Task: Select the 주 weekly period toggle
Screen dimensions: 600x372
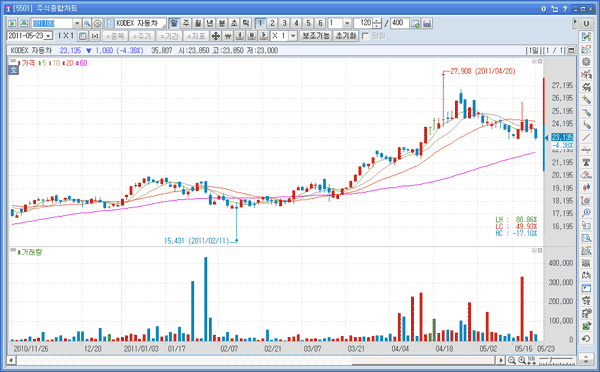Action: click(x=186, y=23)
